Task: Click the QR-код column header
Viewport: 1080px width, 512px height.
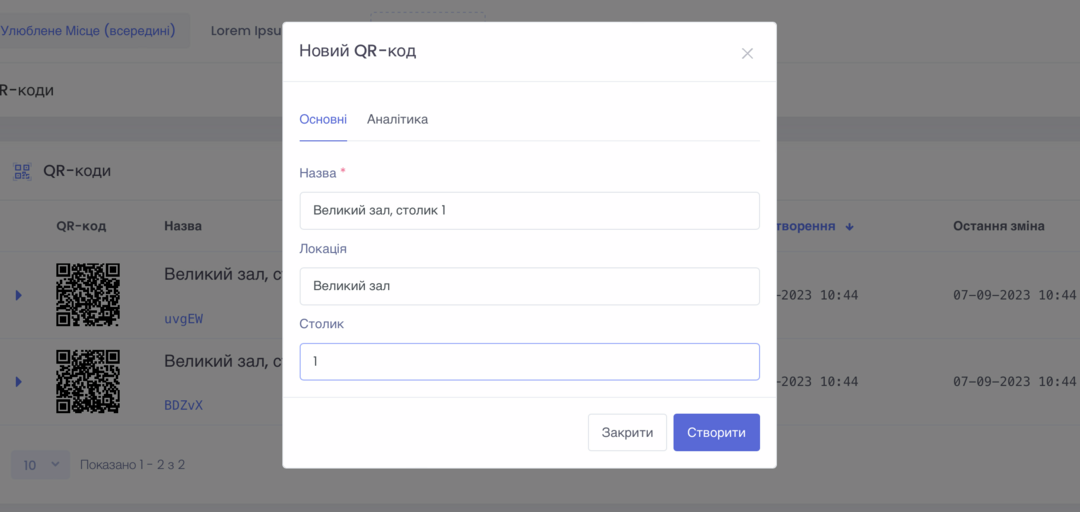Action: click(81, 226)
